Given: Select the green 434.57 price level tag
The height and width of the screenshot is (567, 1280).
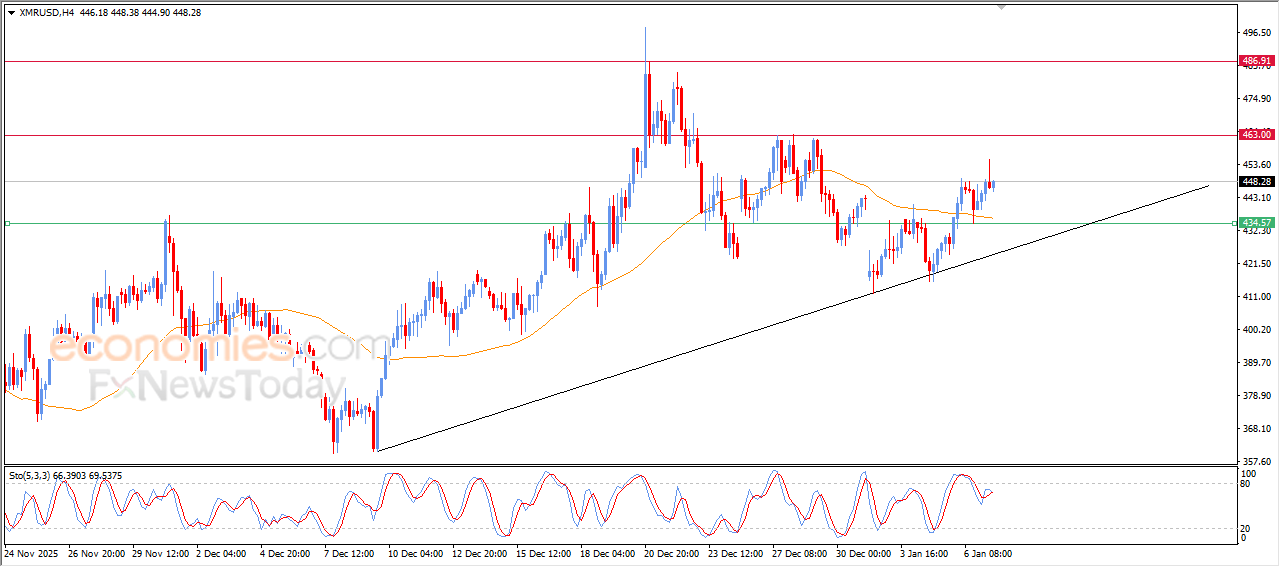Looking at the screenshot, I should (x=1255, y=222).
